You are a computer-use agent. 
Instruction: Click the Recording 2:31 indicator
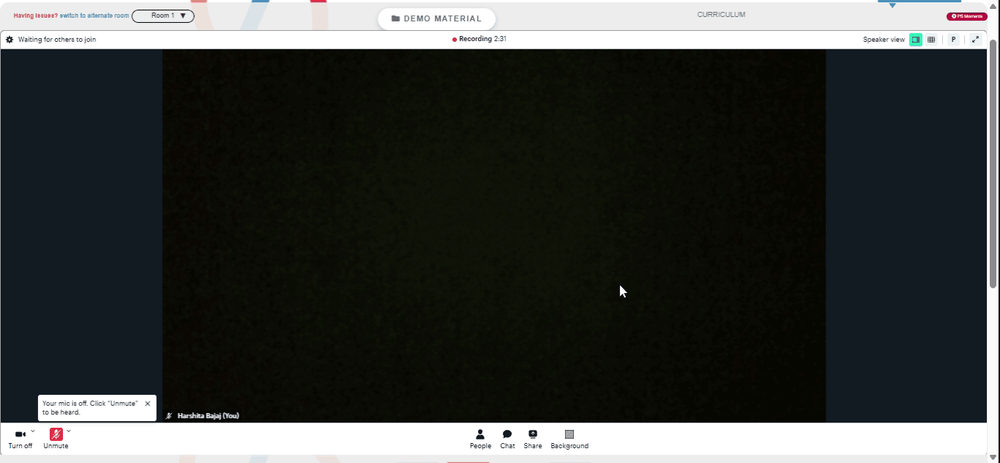[x=480, y=39]
